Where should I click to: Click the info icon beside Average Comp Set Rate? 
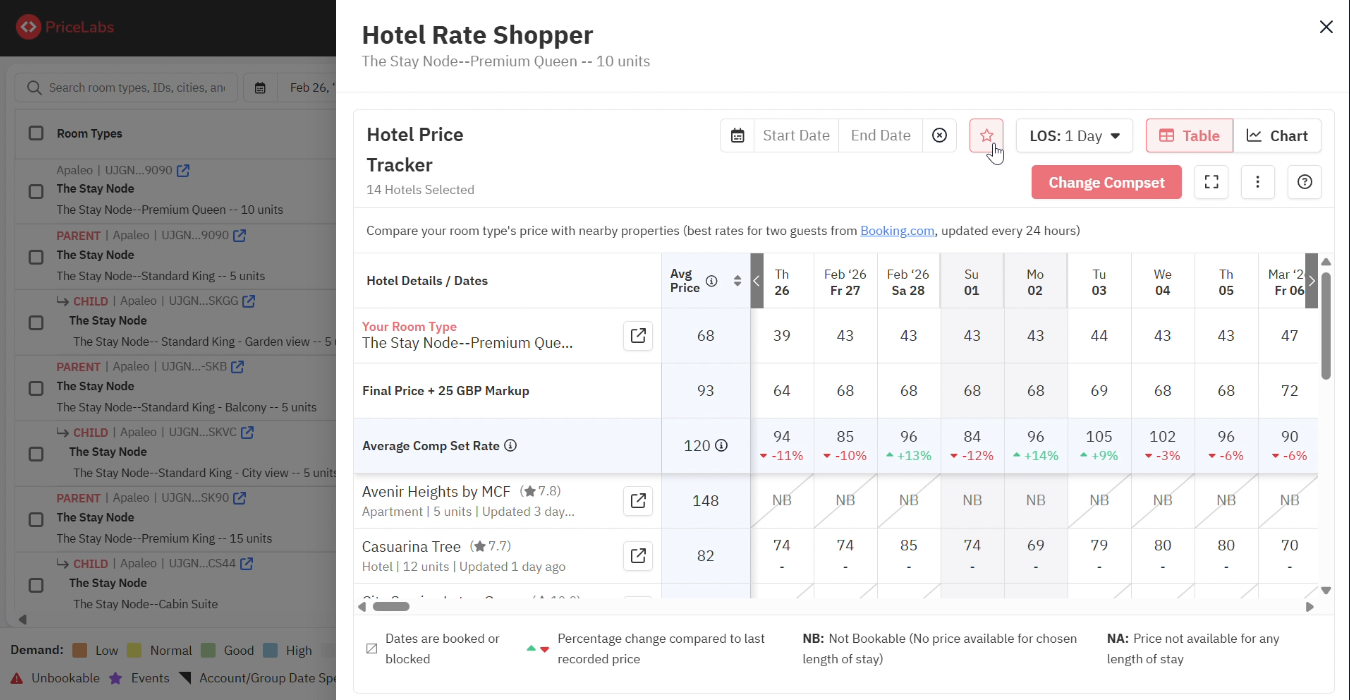pos(510,446)
